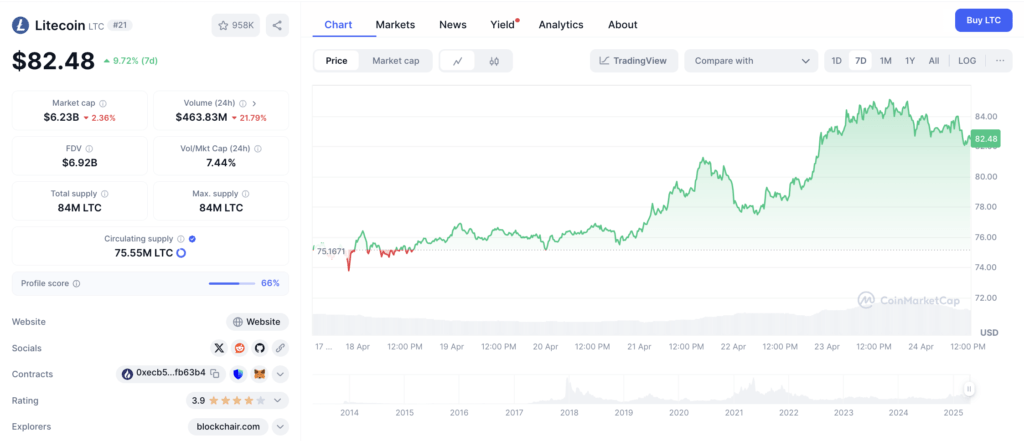Viewport: 1024px width, 441px height.
Task: Open the Compare with dropdown
Action: click(x=751, y=61)
